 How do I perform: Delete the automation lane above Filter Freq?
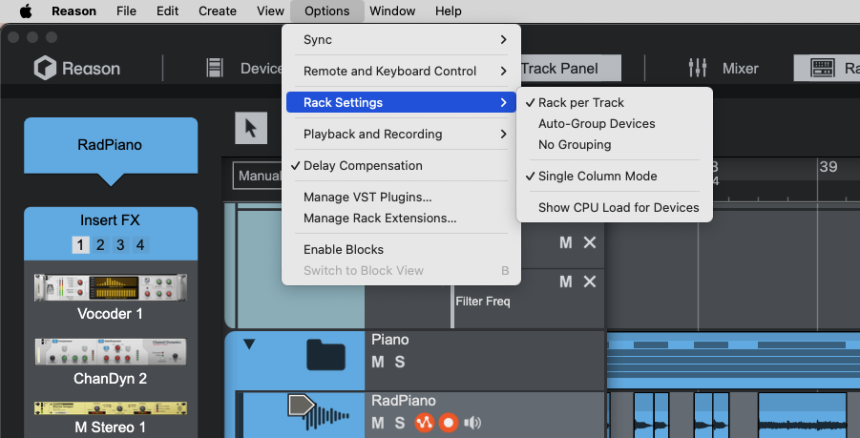[x=590, y=242]
